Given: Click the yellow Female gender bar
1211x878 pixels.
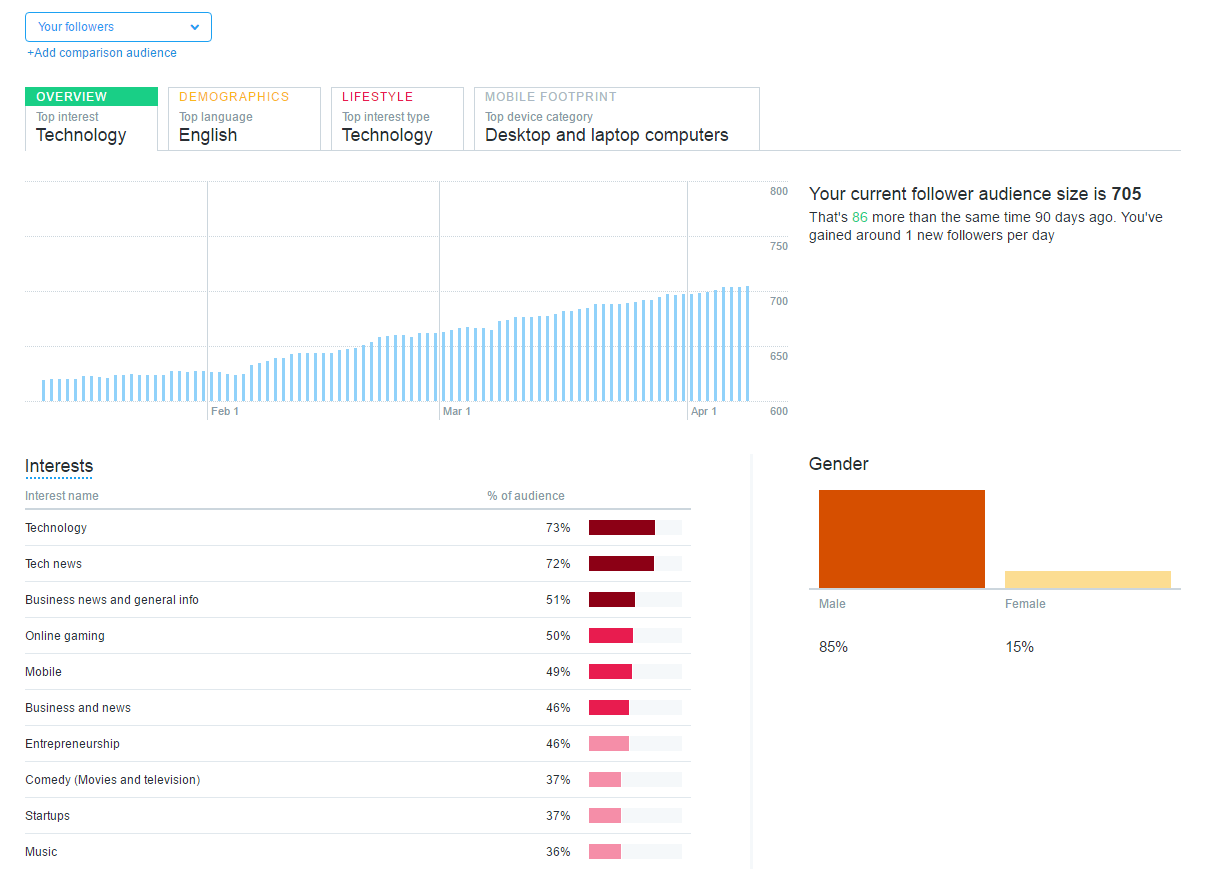Looking at the screenshot, I should tap(1088, 580).
